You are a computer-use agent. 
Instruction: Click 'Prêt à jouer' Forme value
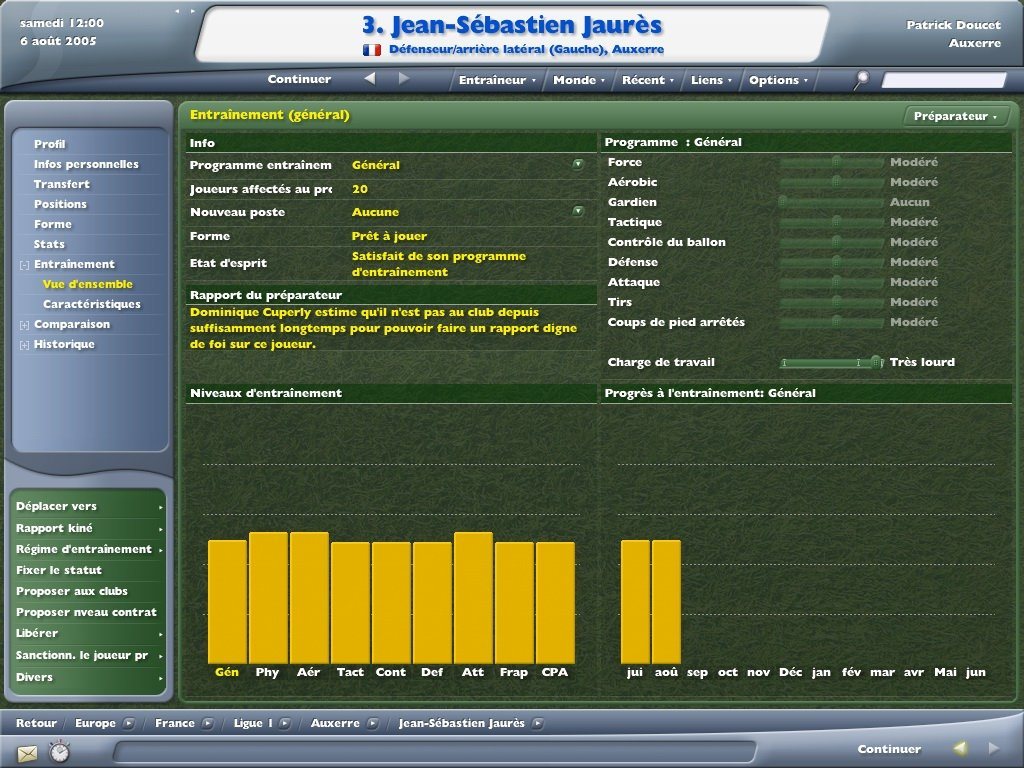[x=389, y=236]
